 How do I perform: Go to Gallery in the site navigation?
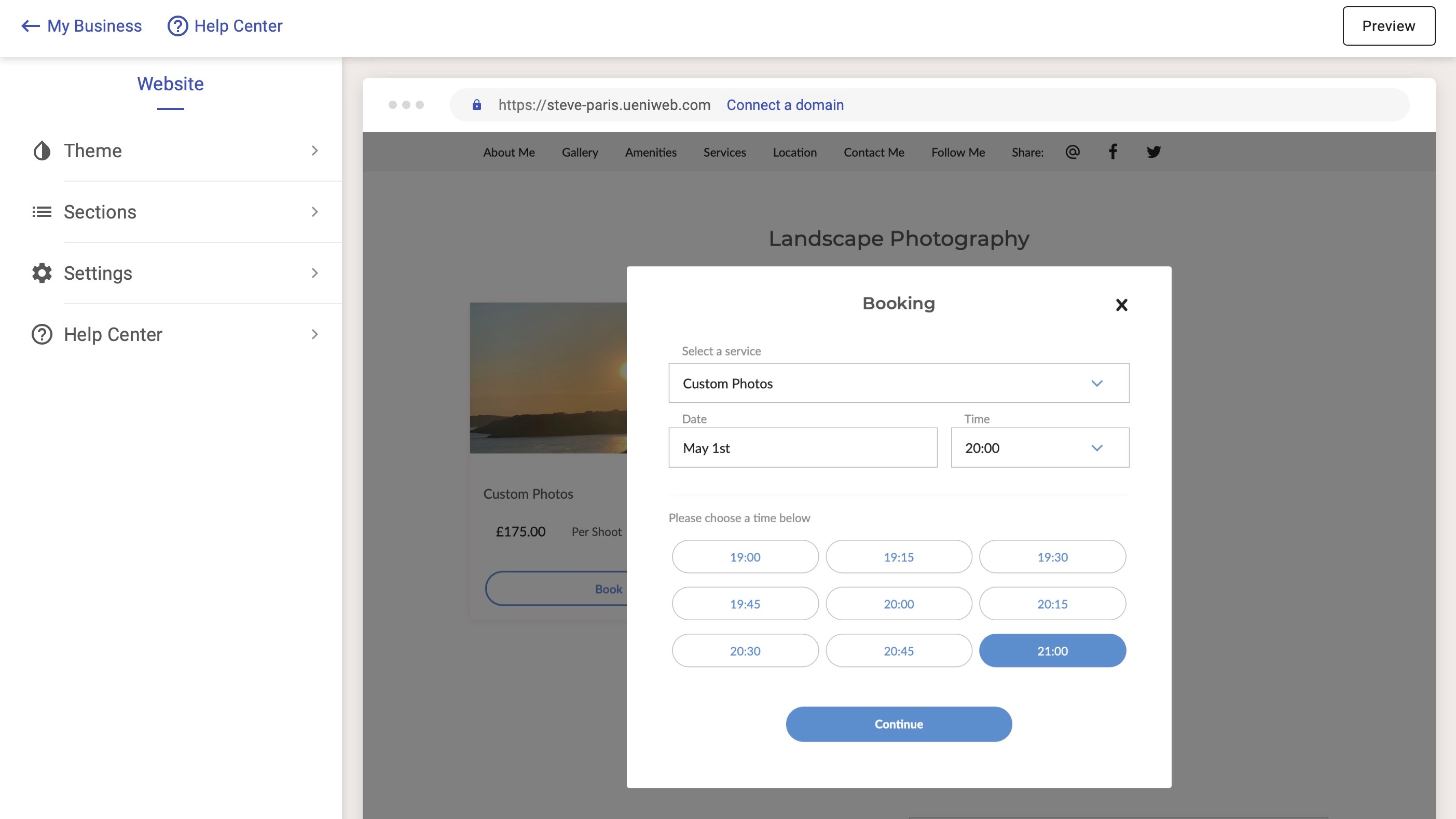580,152
